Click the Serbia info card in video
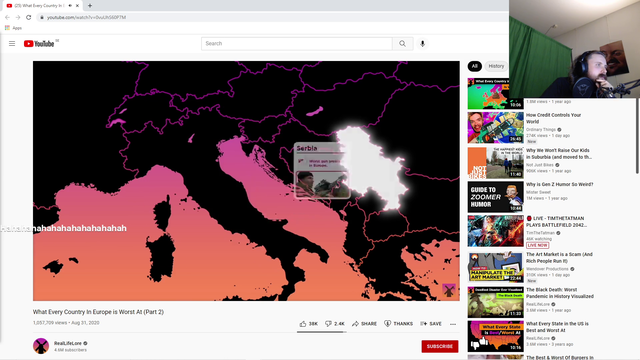This screenshot has width=640, height=360. pyautogui.click(x=322, y=171)
